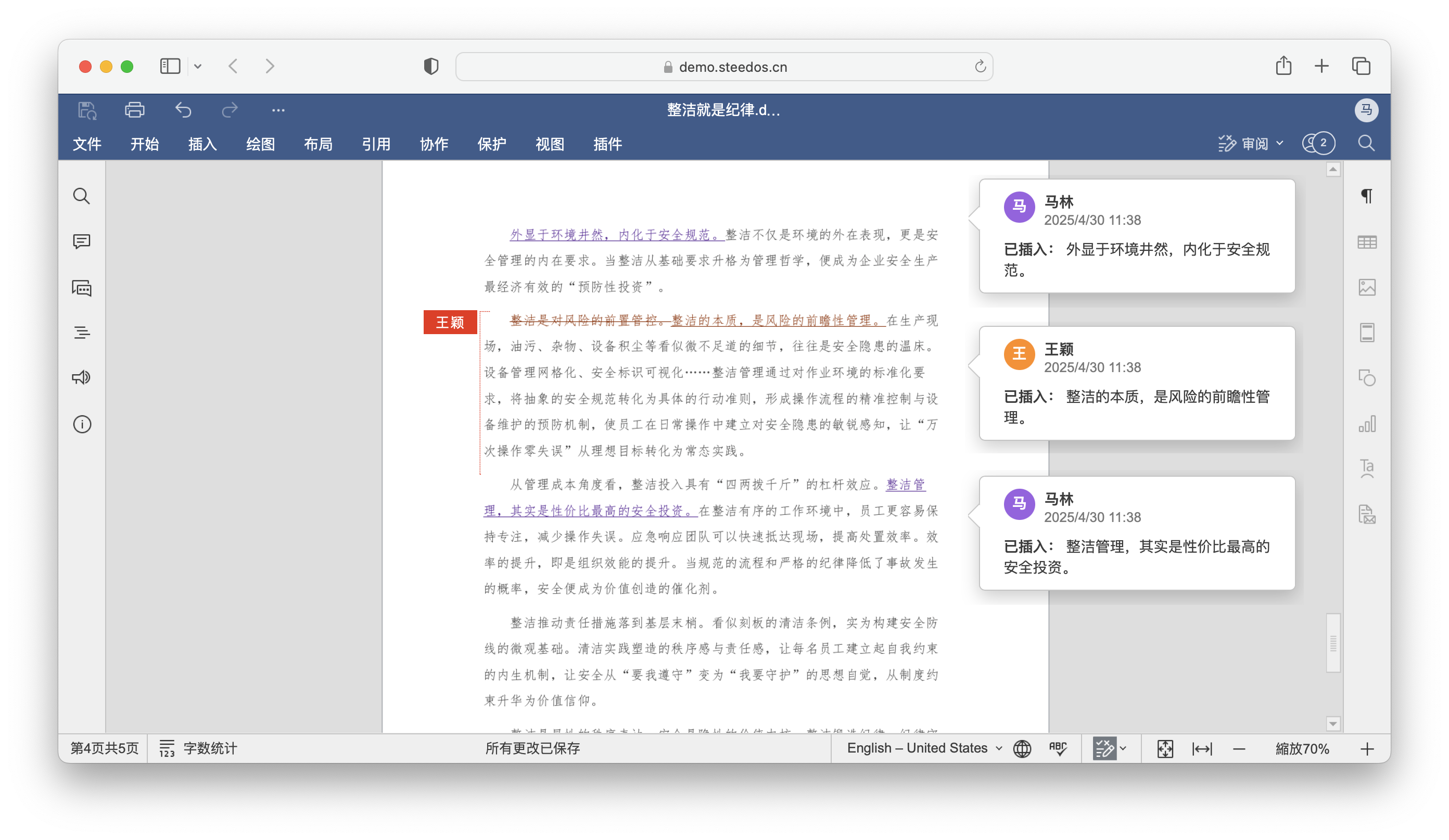This screenshot has width=1449, height=840.
Task: Open the Comments panel in left sidebar
Action: click(x=82, y=241)
